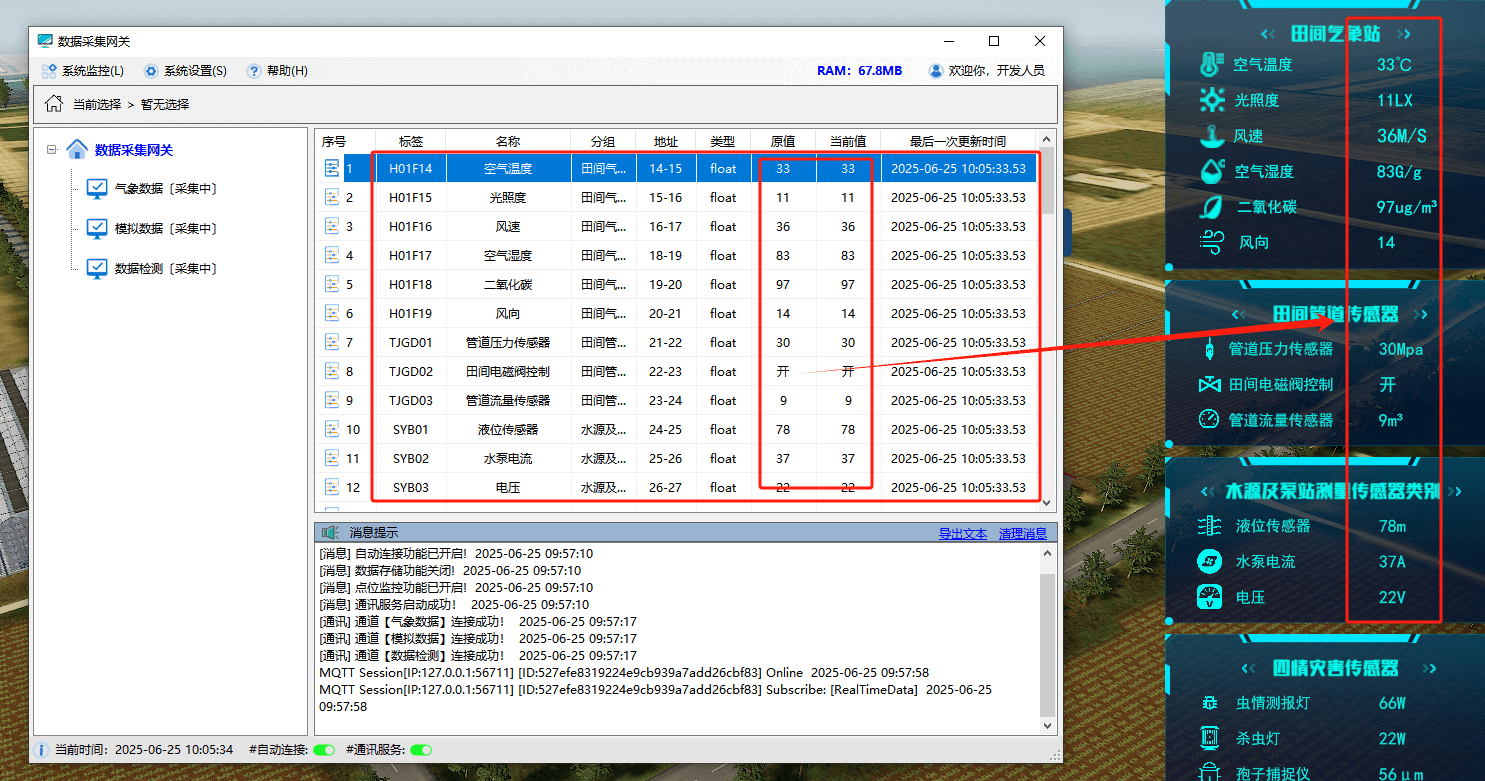Click the 清理消息 link
The image size is (1485, 781).
click(1022, 533)
